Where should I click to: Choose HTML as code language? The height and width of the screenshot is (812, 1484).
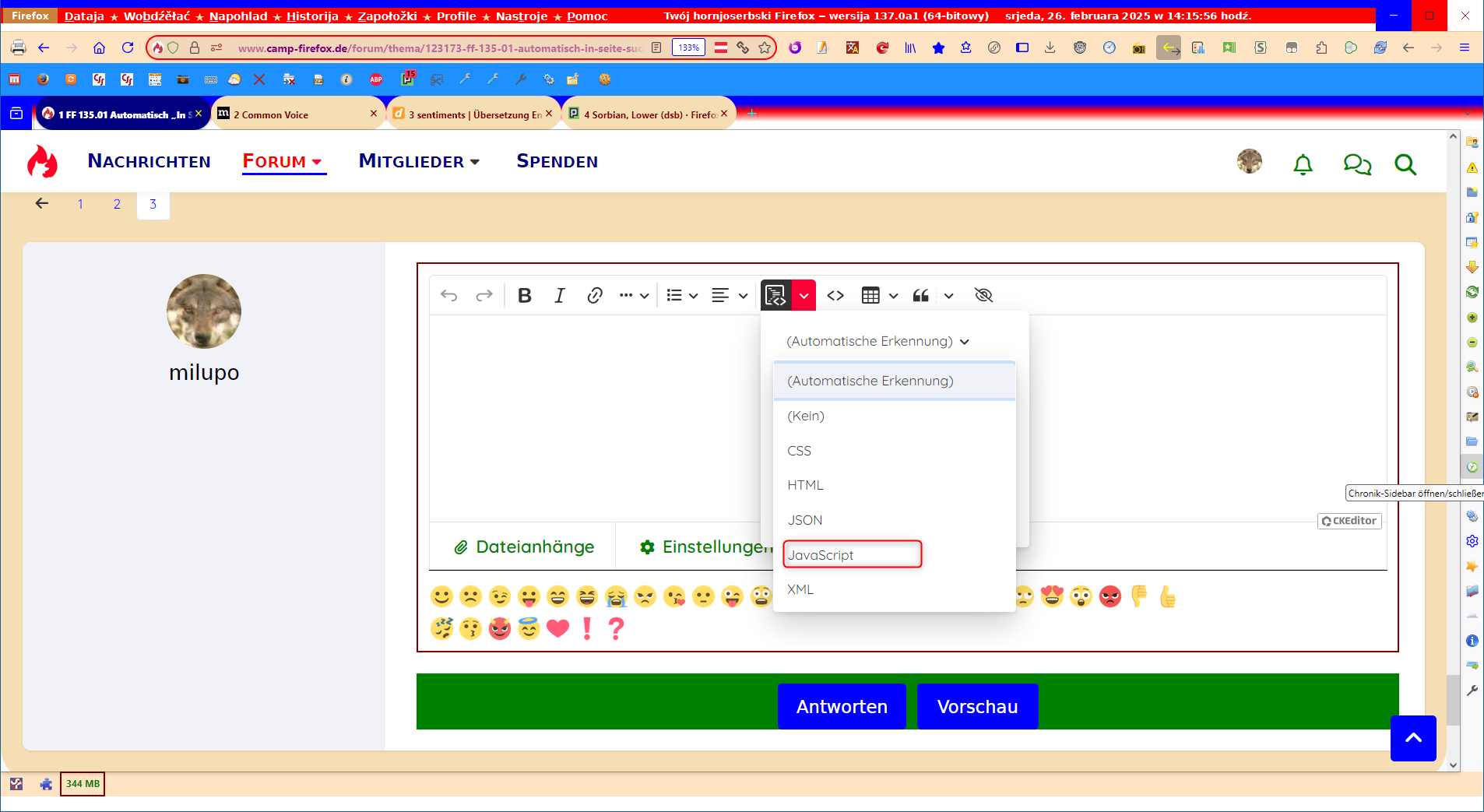tap(895, 485)
